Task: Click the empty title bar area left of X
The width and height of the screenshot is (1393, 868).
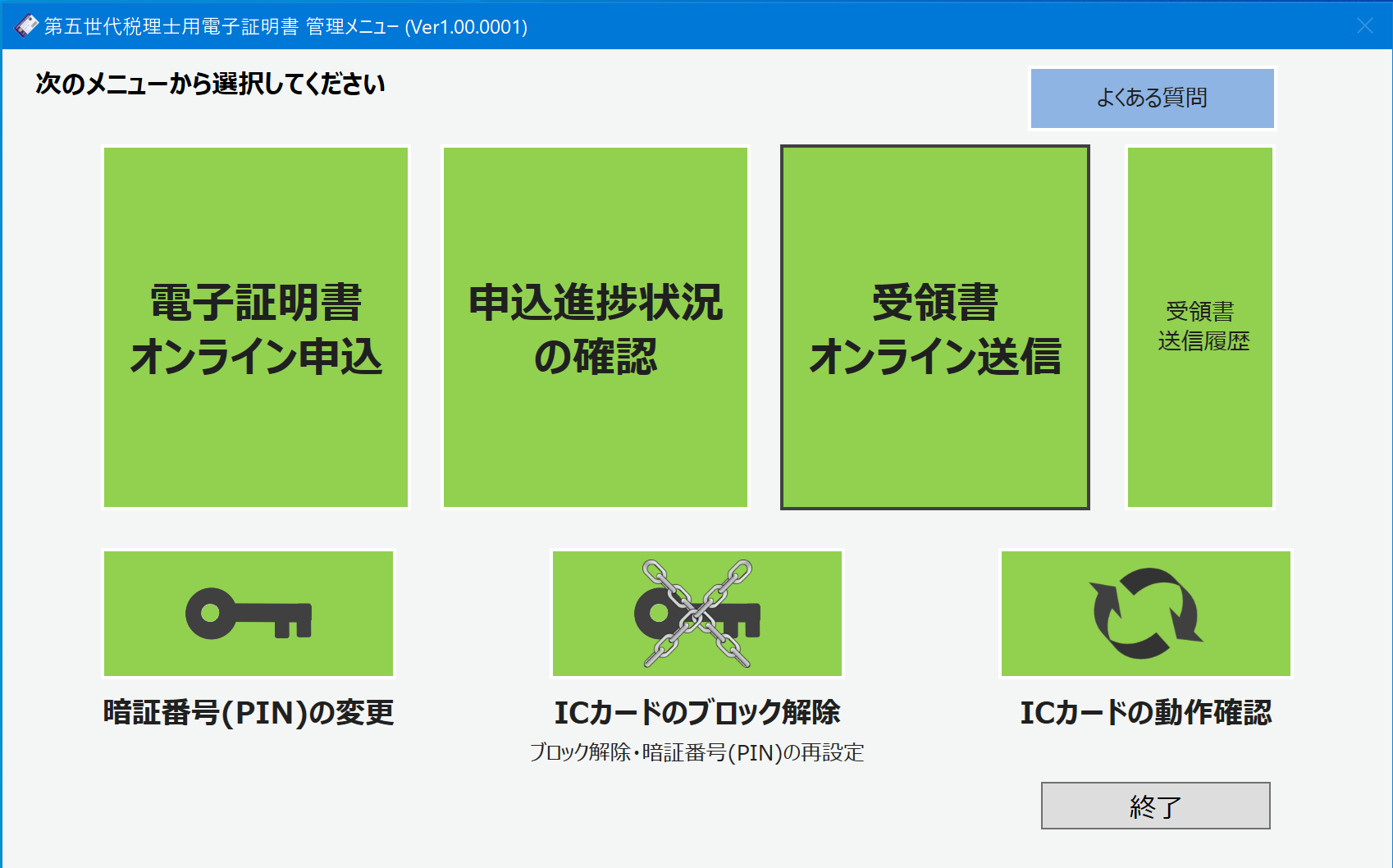Action: 943,26
